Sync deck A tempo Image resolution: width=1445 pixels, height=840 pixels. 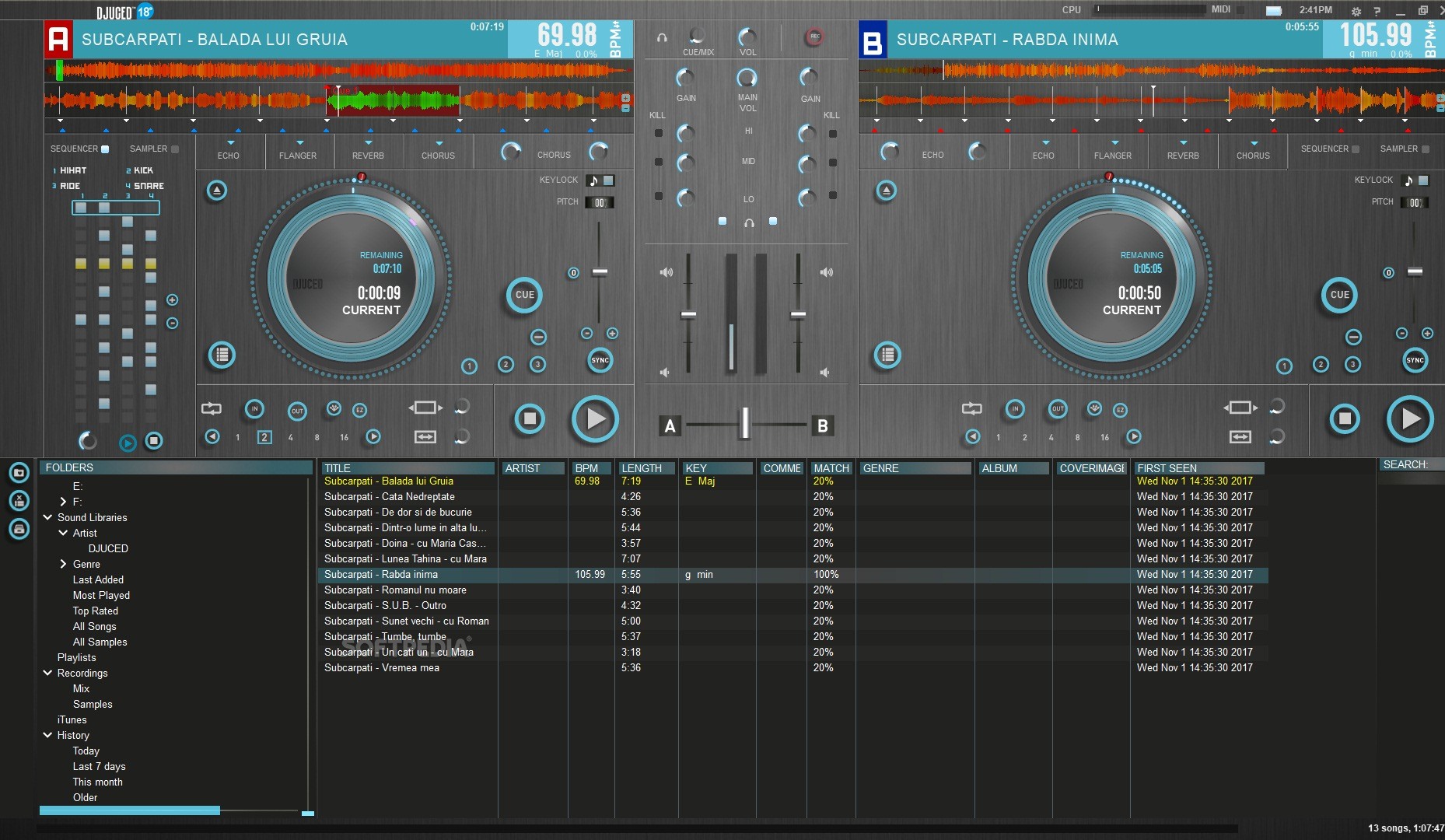point(600,360)
